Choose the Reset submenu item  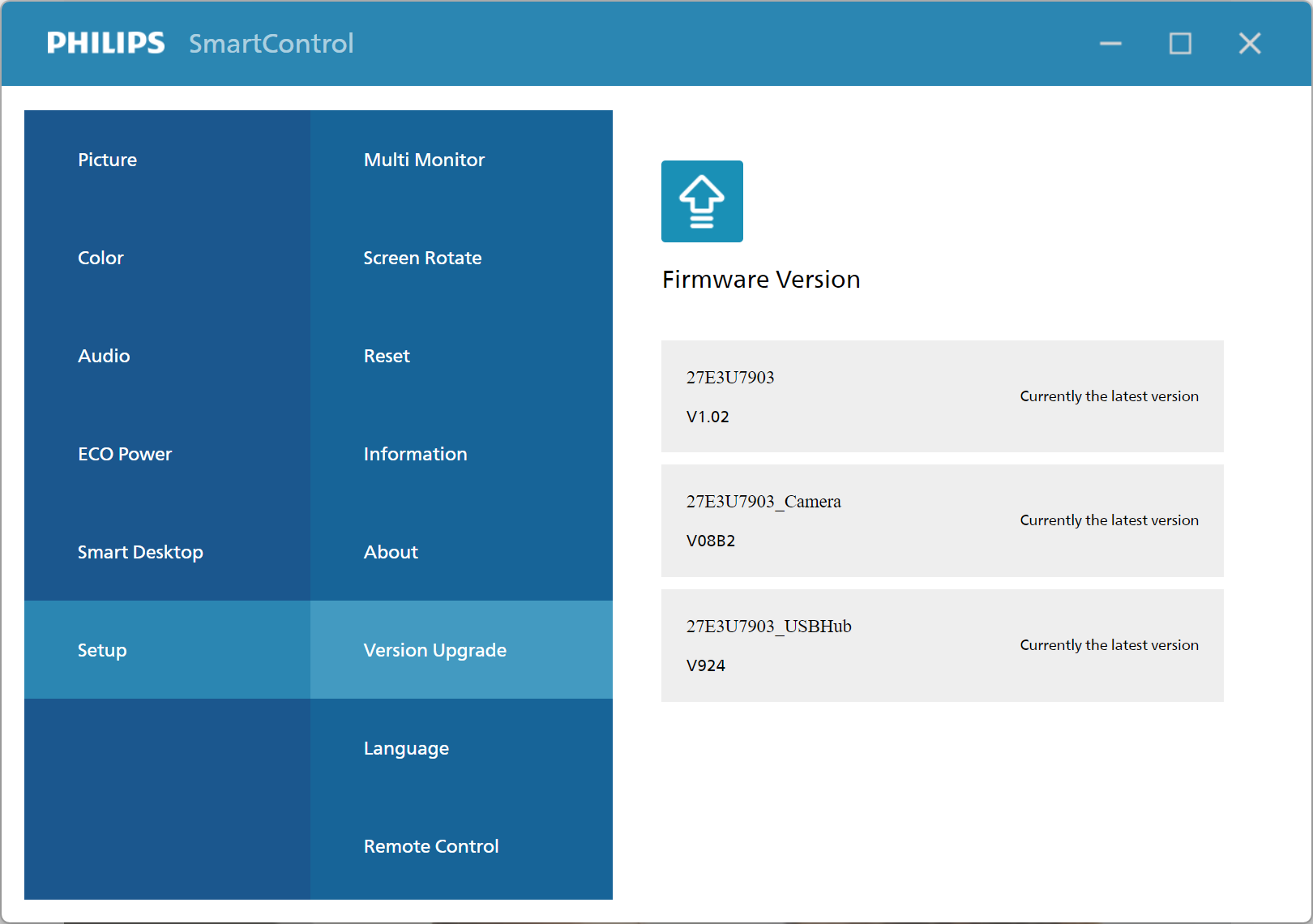click(387, 356)
